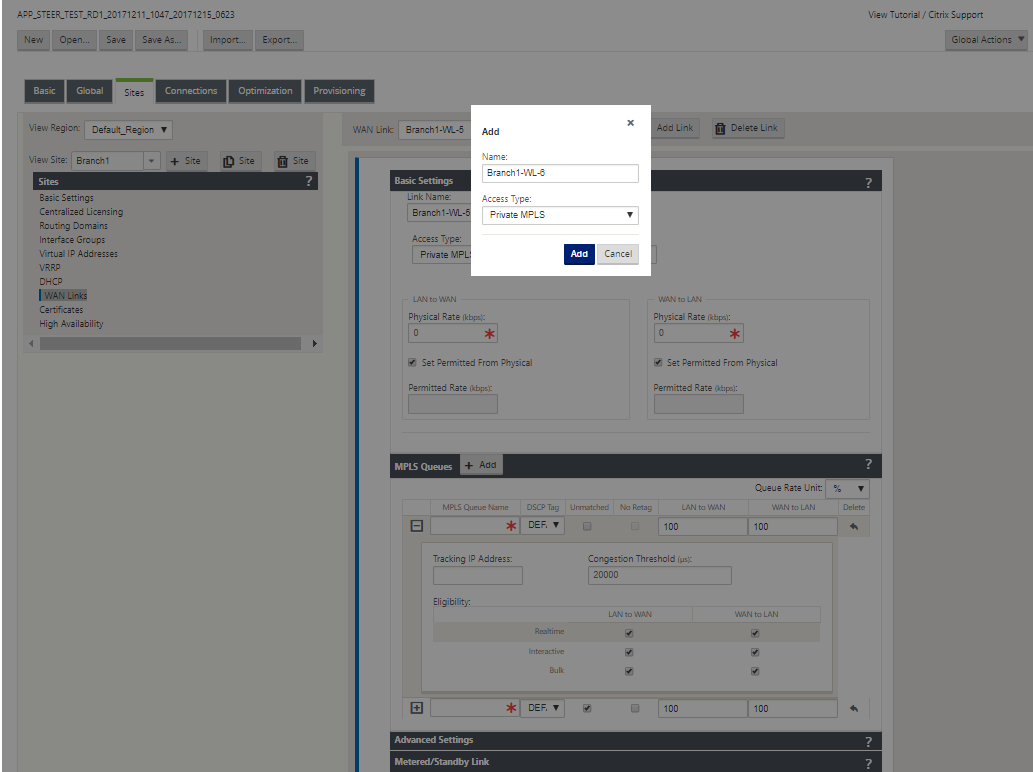Click the delete Site trash icon
Screen dimensions: 1033x772
pos(283,161)
